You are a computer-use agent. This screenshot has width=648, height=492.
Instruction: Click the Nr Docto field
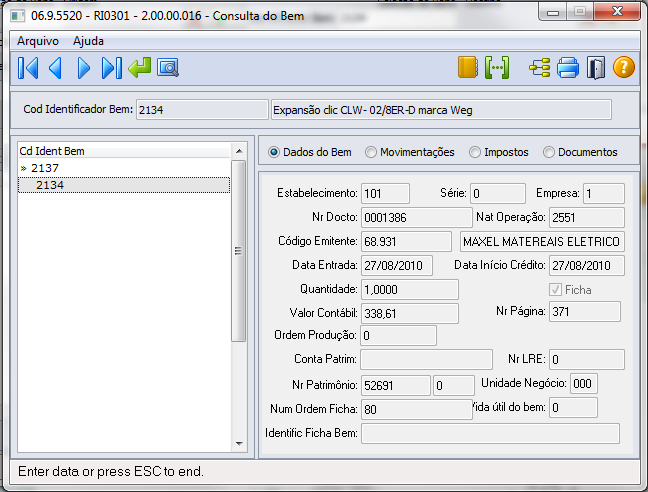pos(417,218)
